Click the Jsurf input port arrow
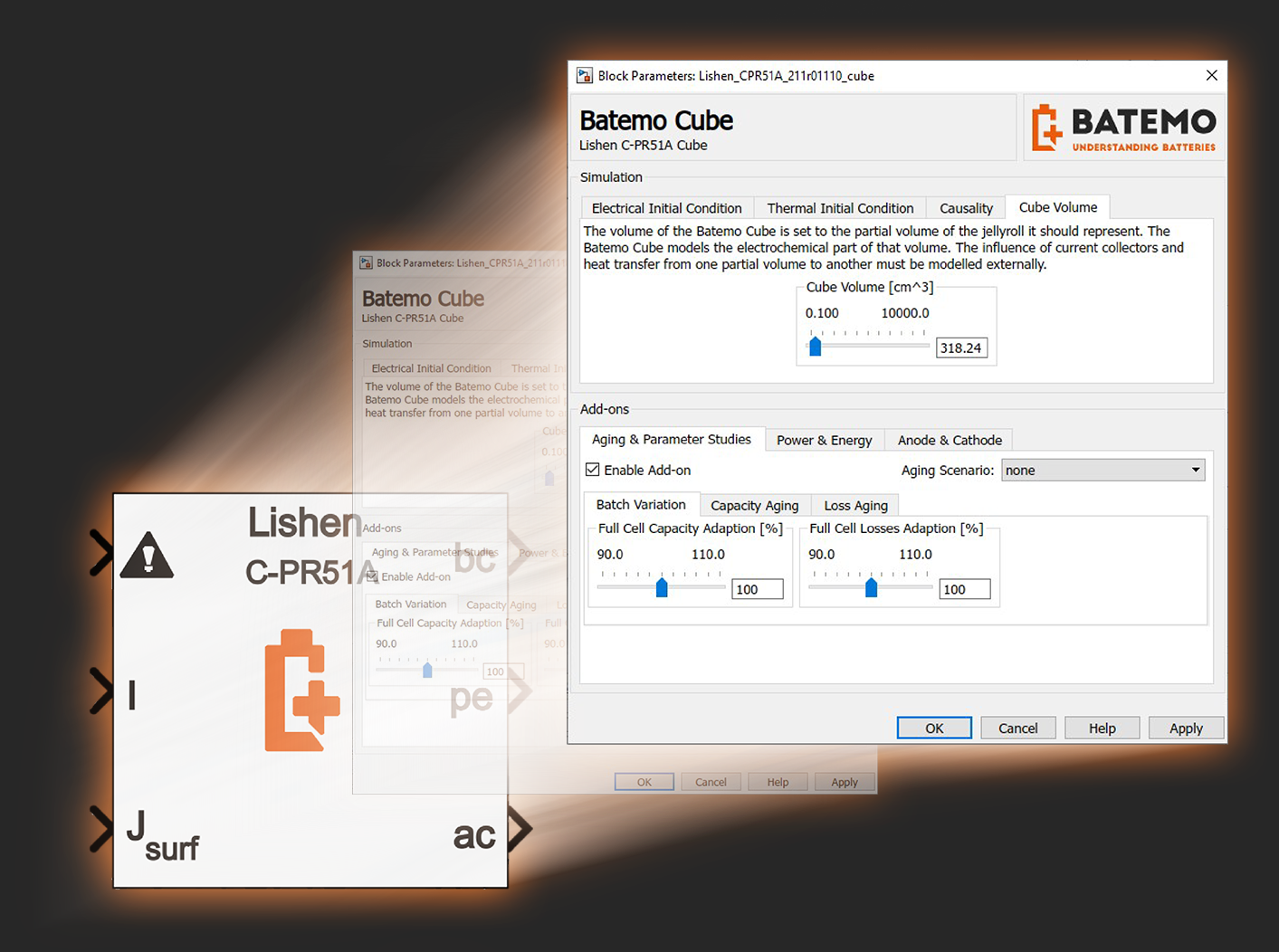Screen dimensions: 1279x952 100,829
